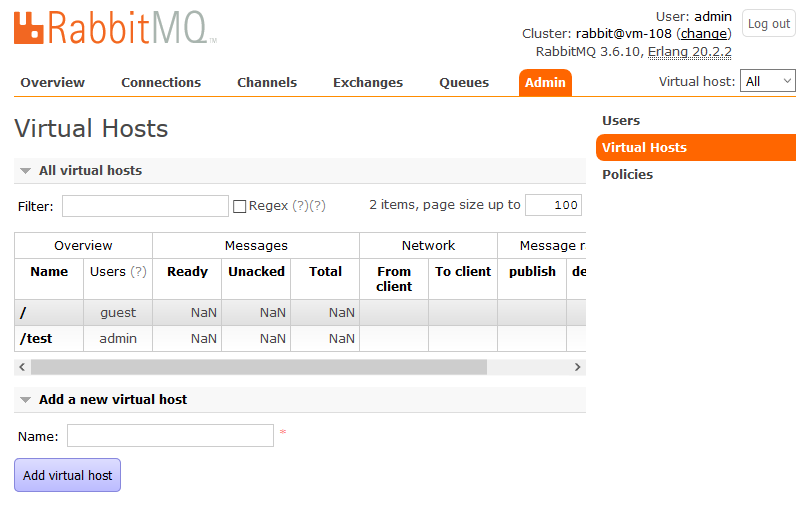
Task: Click the Log out button
Action: point(768,24)
